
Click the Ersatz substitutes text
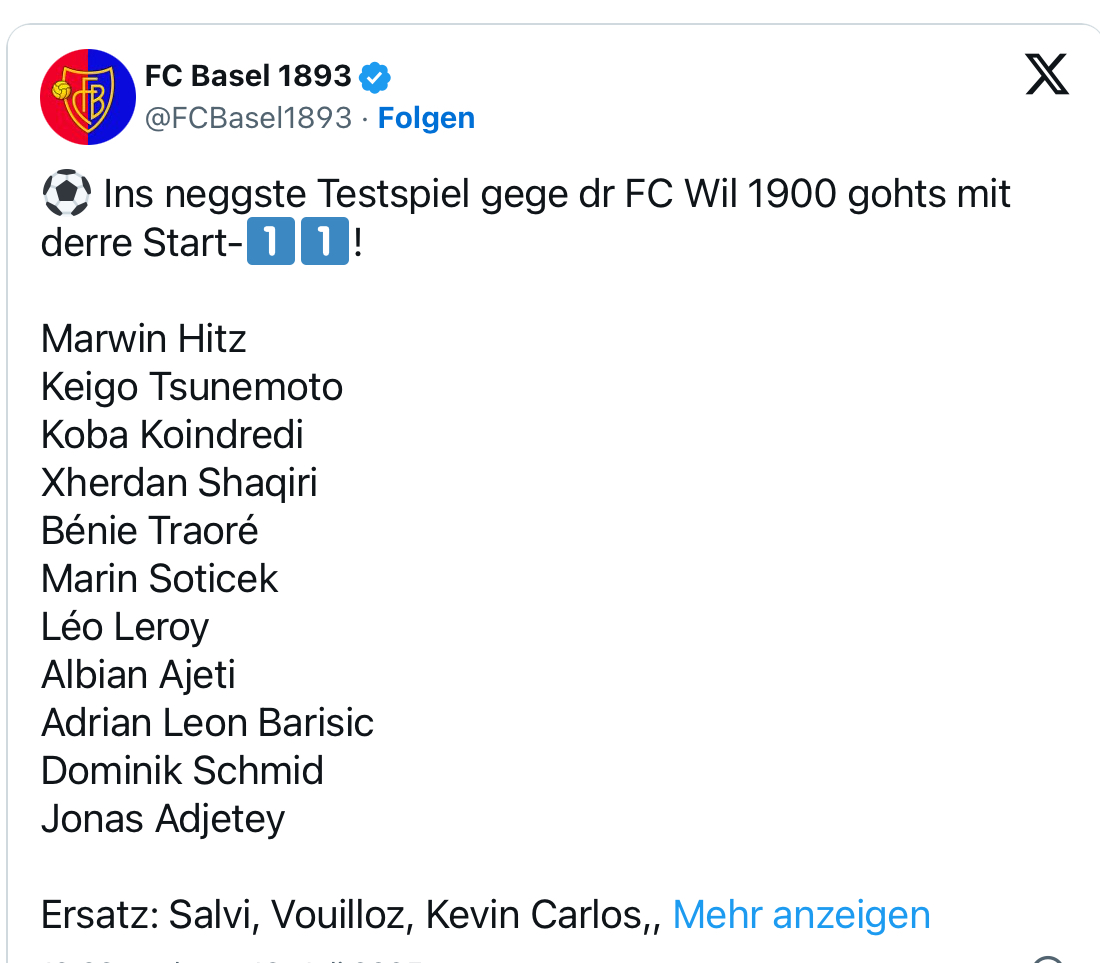350,914
